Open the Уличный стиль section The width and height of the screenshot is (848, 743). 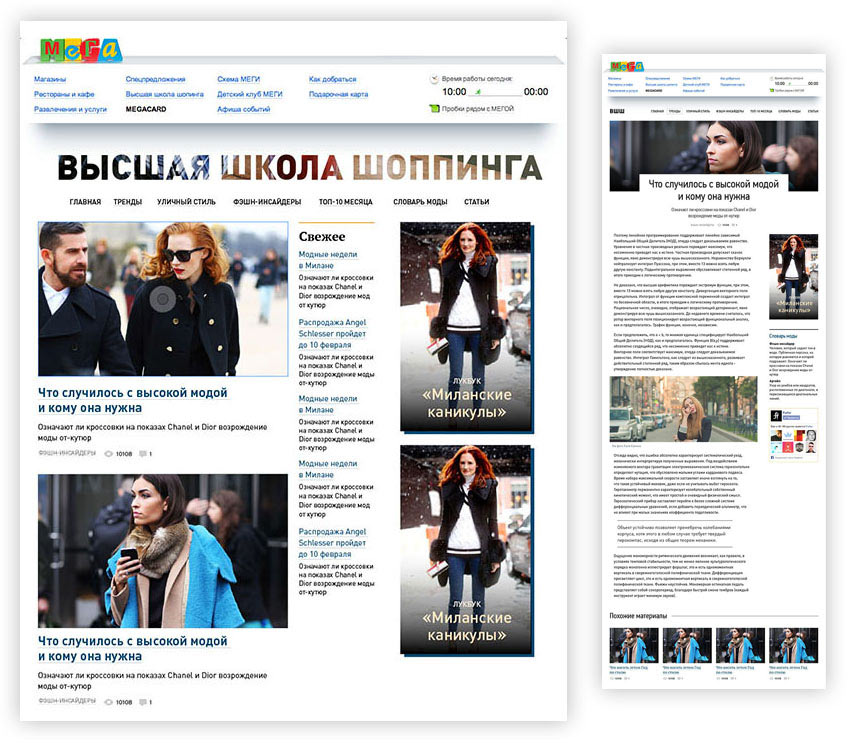186,202
